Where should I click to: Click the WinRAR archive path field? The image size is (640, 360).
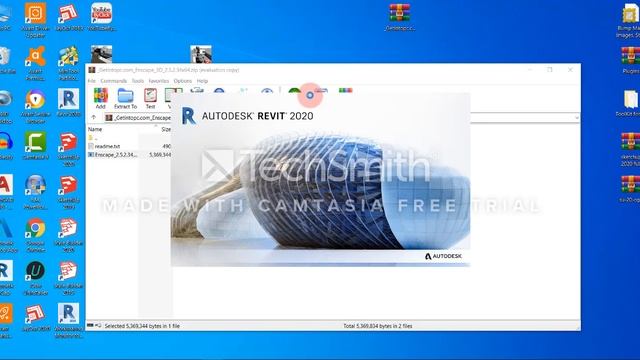click(x=341, y=118)
